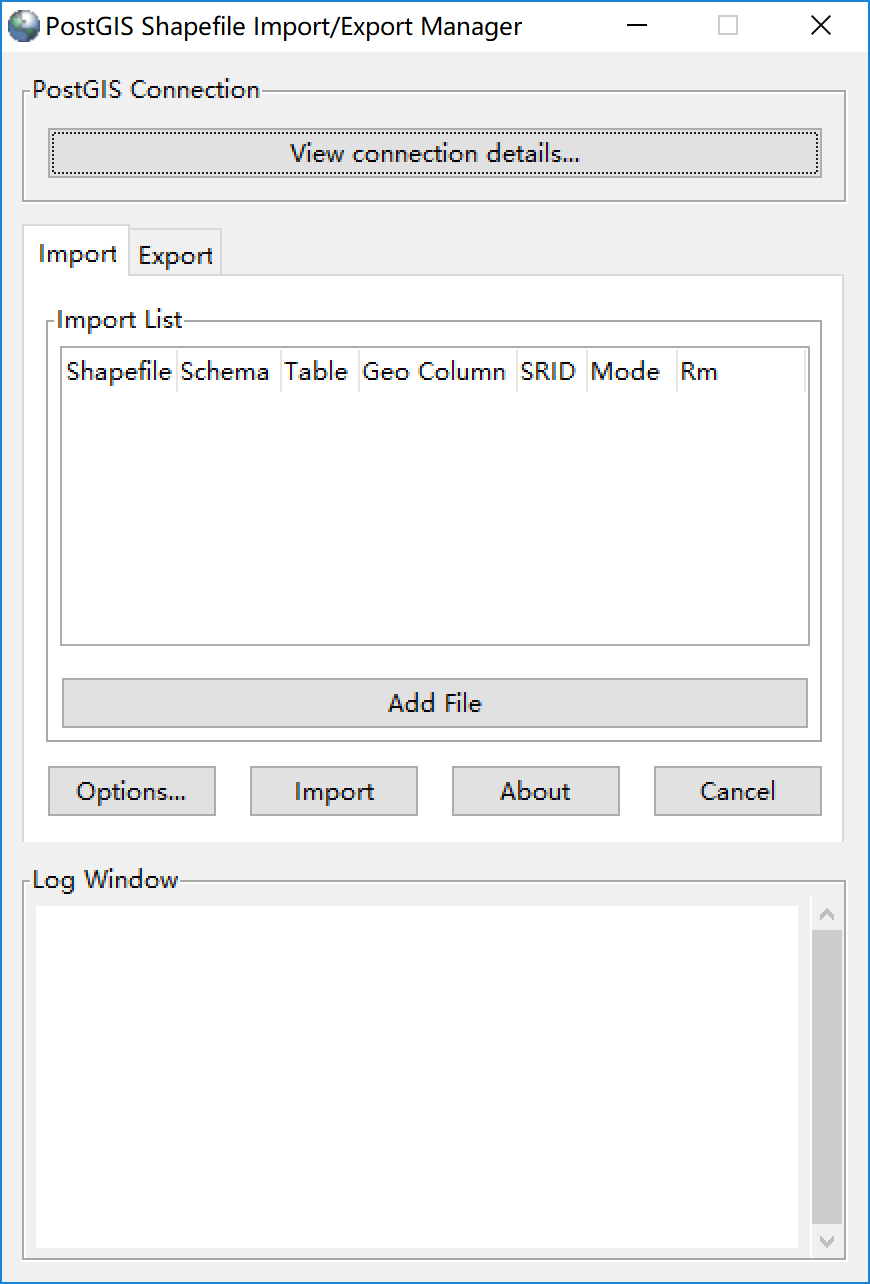Click the Shapefile column header

click(119, 372)
